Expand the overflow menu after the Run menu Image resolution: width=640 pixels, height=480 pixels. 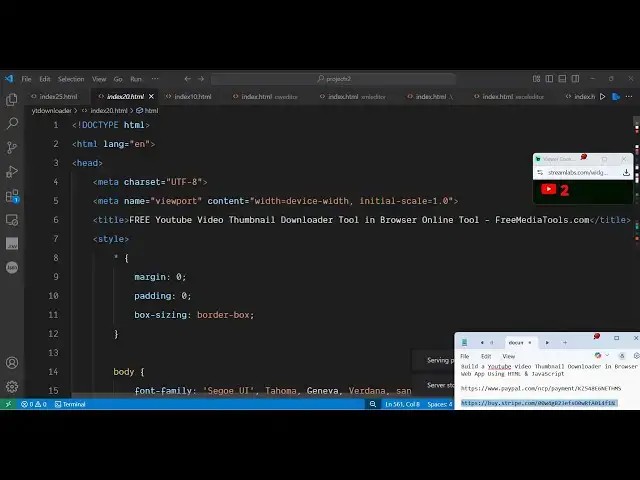155,79
